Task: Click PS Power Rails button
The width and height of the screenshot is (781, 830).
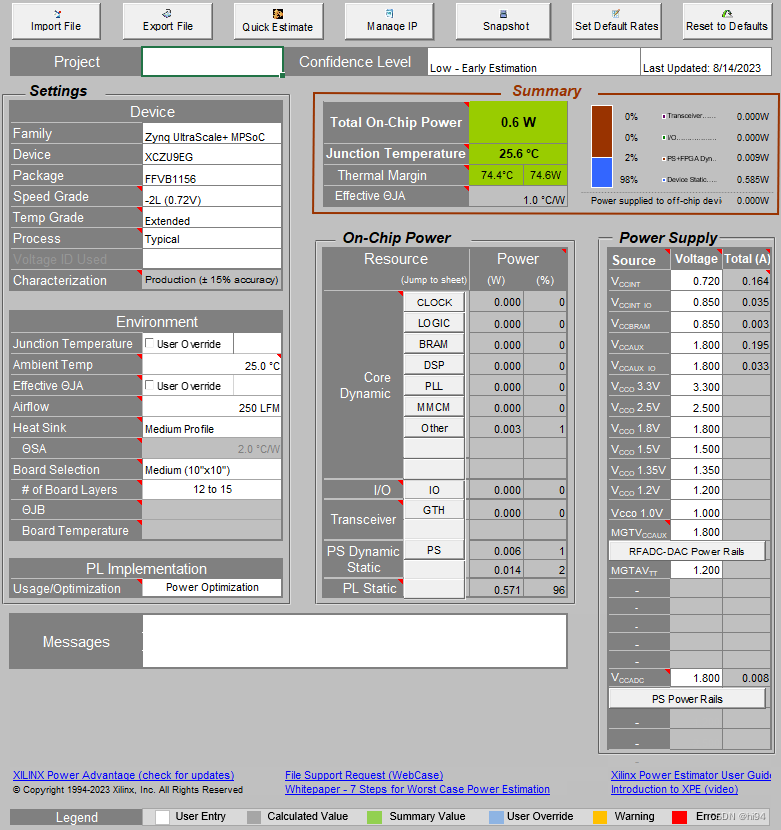Action: 687,699
